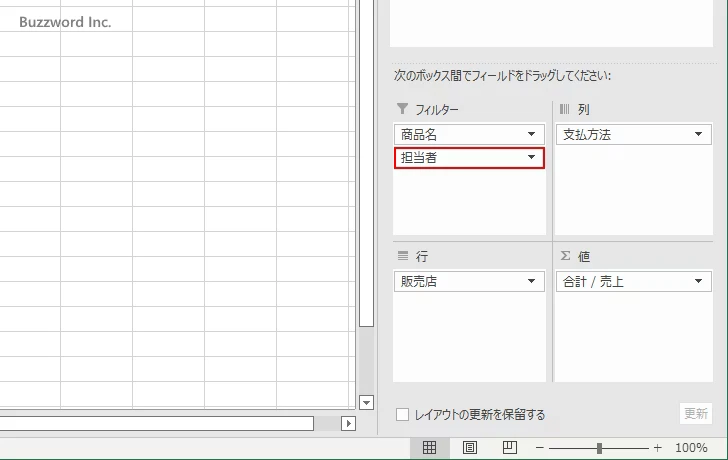
Task: Open dropdown for 合計 / 売上 value field
Action: pyautogui.click(x=698, y=281)
